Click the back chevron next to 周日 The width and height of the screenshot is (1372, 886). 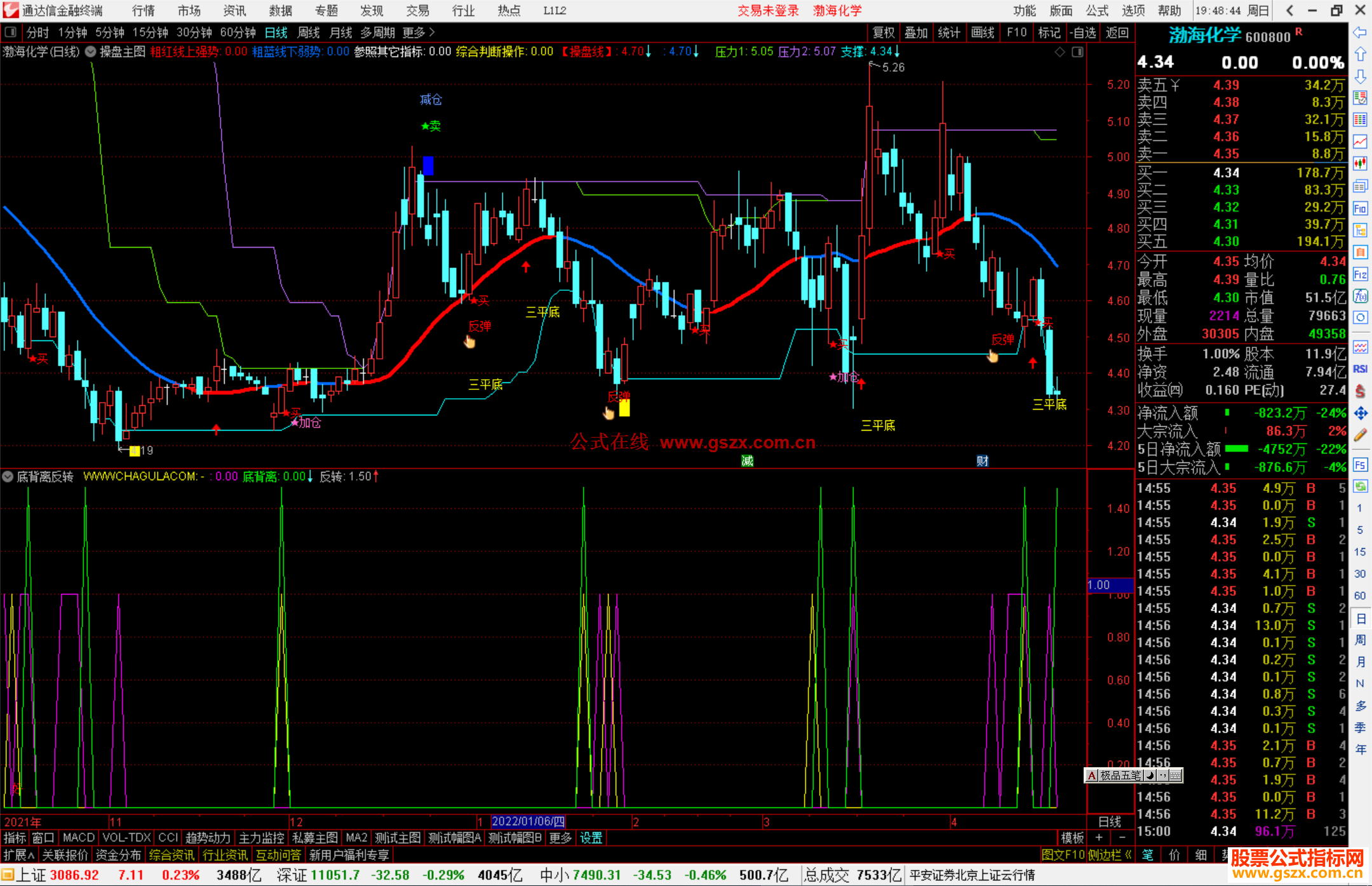[1289, 11]
